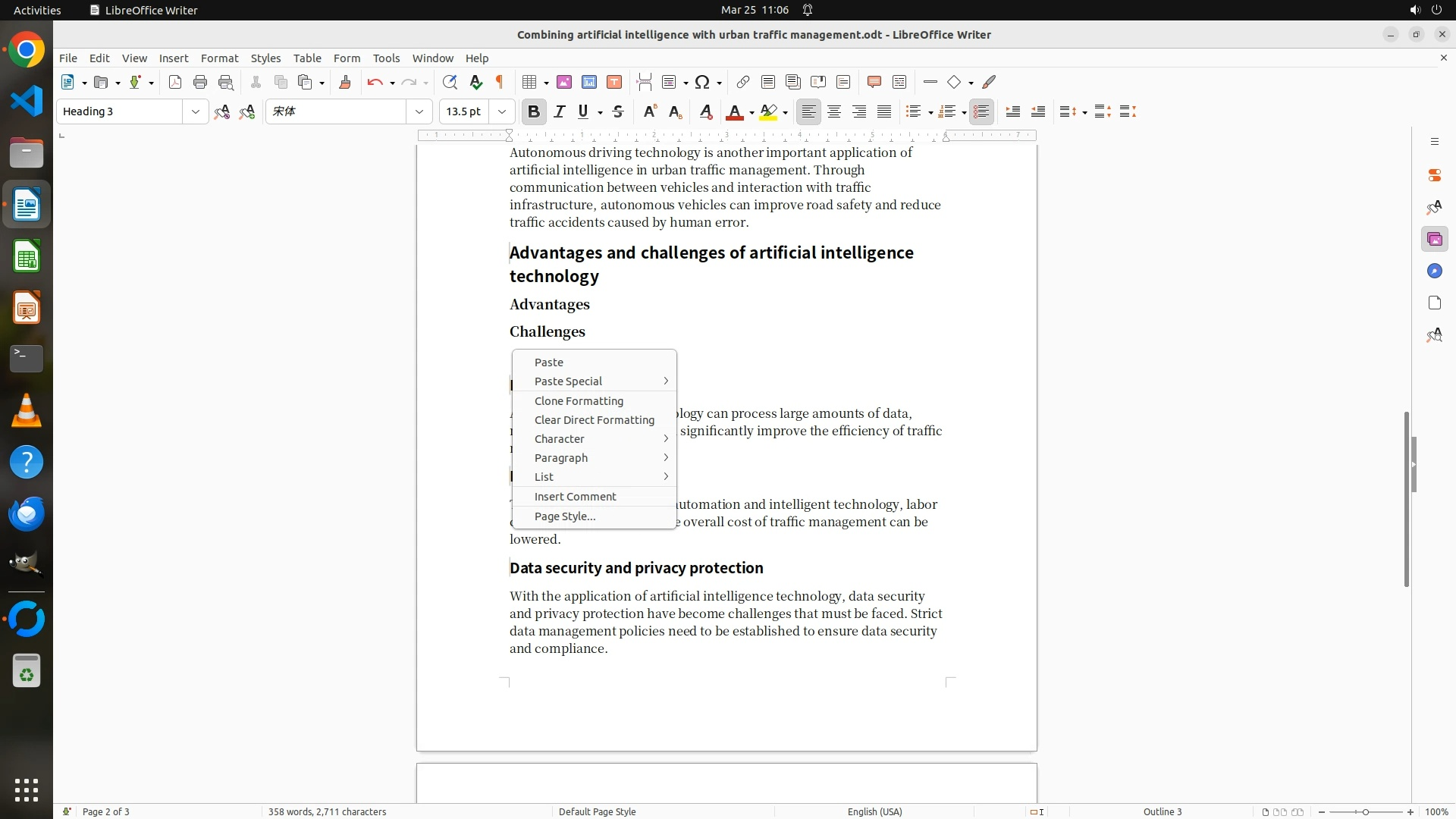
Task: Toggle Strikethrough formatting button
Action: click(x=618, y=111)
